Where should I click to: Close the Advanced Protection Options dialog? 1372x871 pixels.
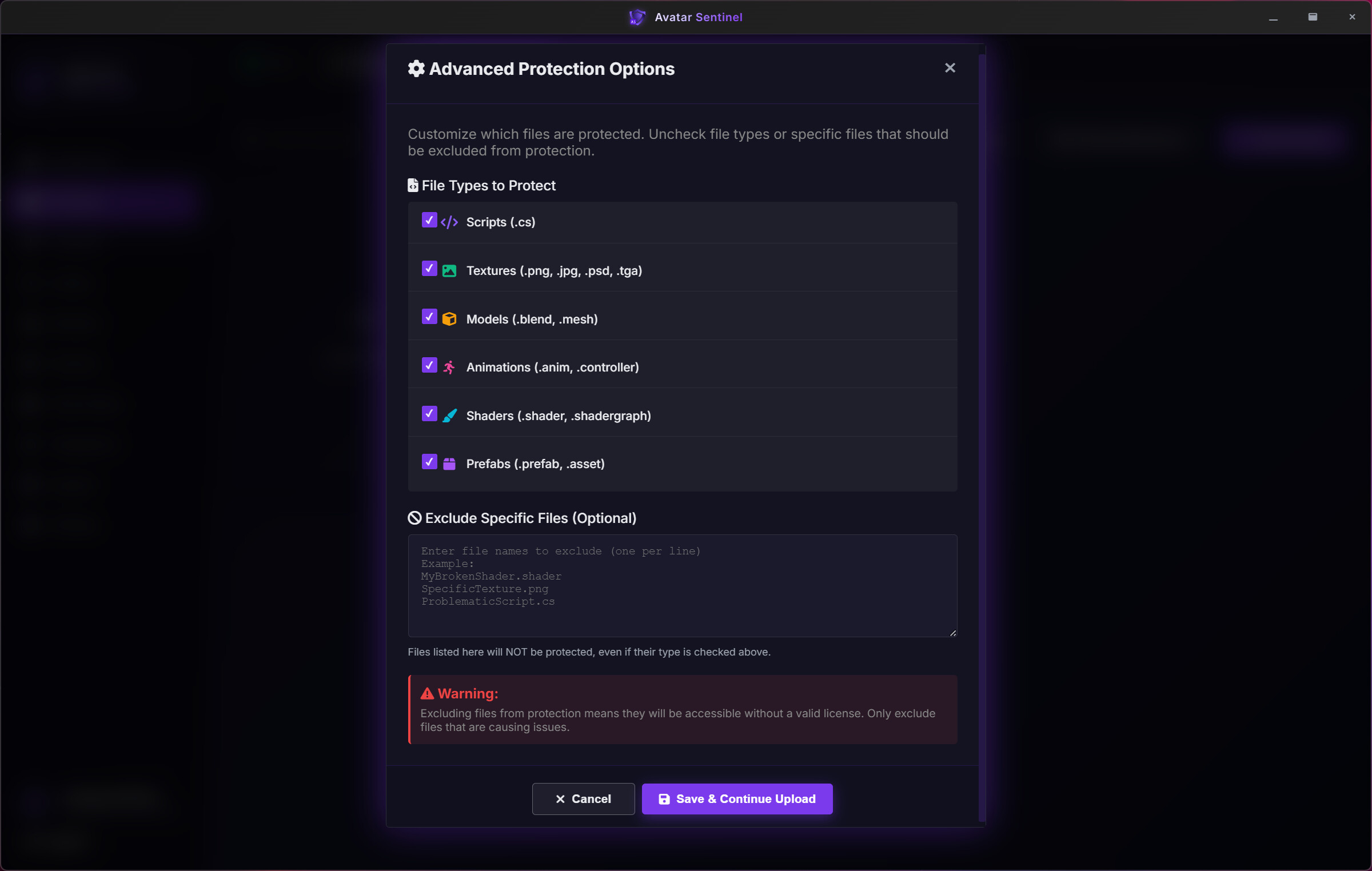click(x=950, y=67)
